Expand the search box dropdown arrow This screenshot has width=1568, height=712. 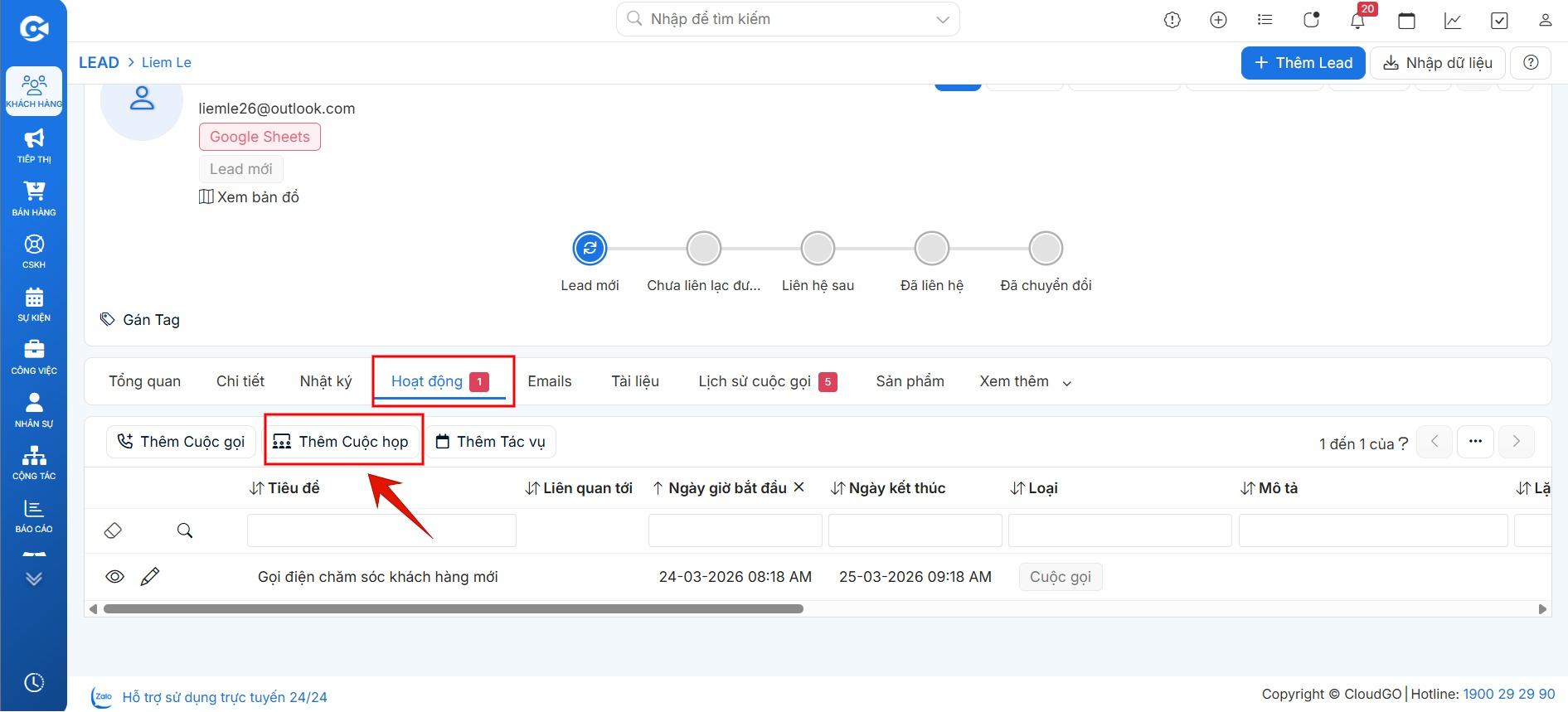942,20
